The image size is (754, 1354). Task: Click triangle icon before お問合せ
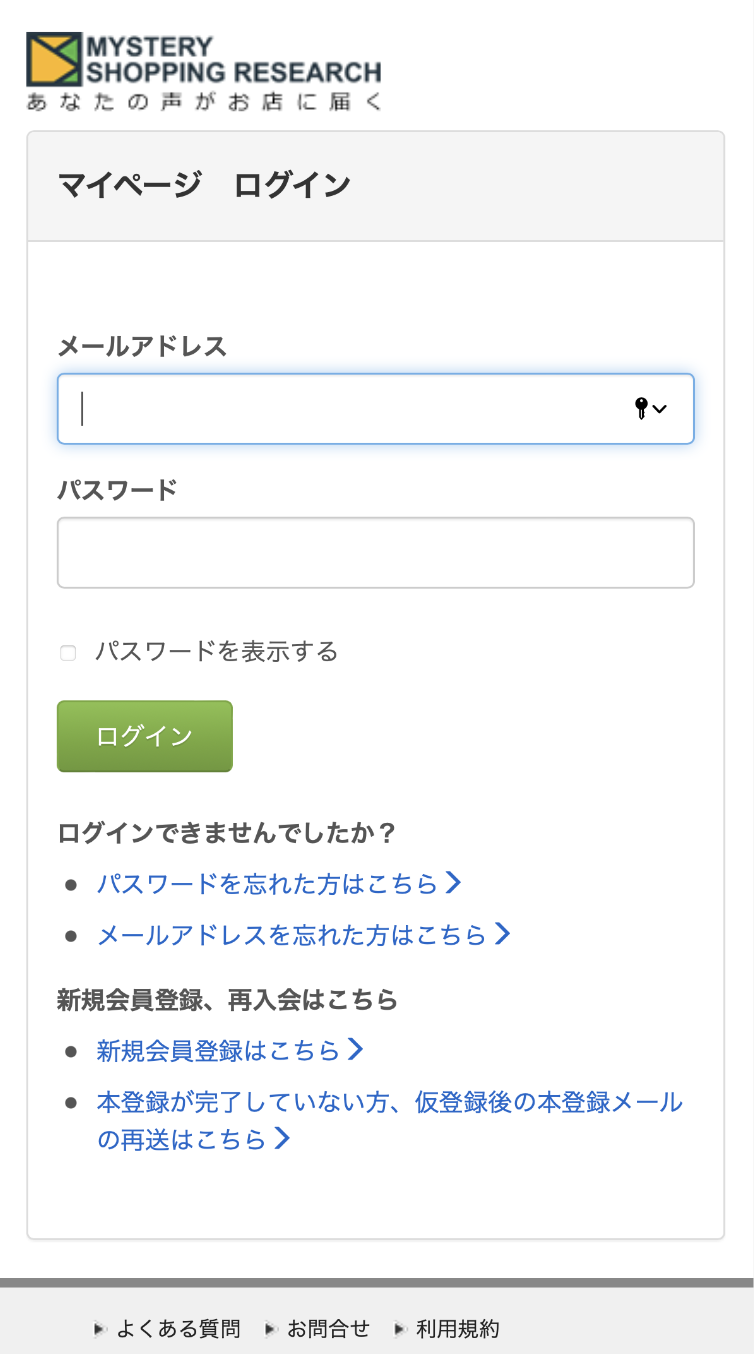[x=269, y=1329]
